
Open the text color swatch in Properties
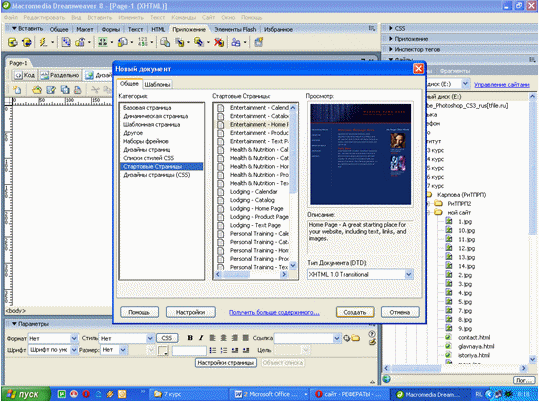click(x=163, y=350)
